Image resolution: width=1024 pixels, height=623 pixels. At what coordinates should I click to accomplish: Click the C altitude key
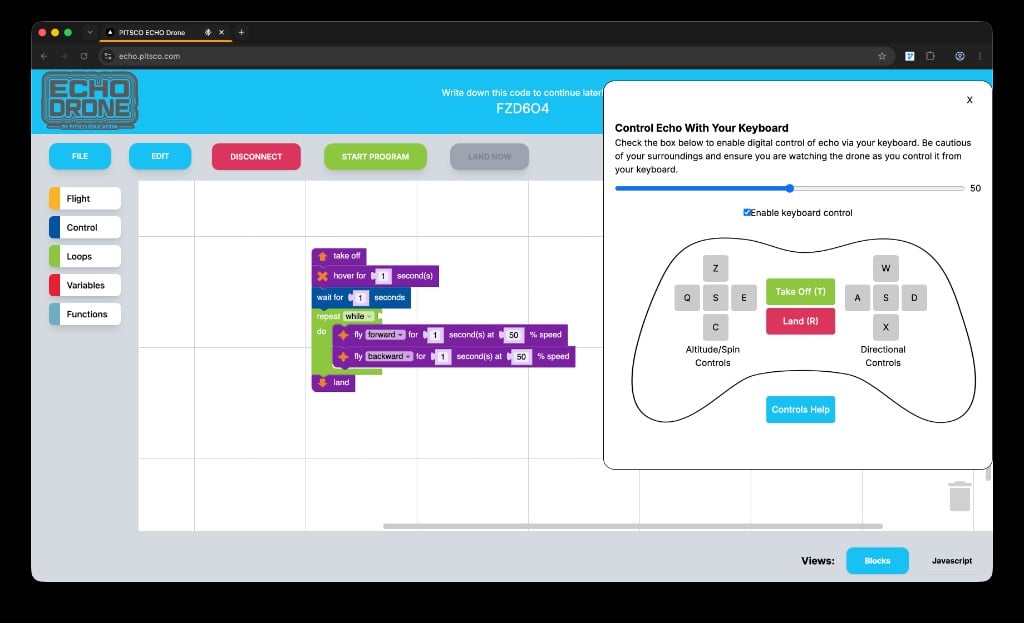715,327
